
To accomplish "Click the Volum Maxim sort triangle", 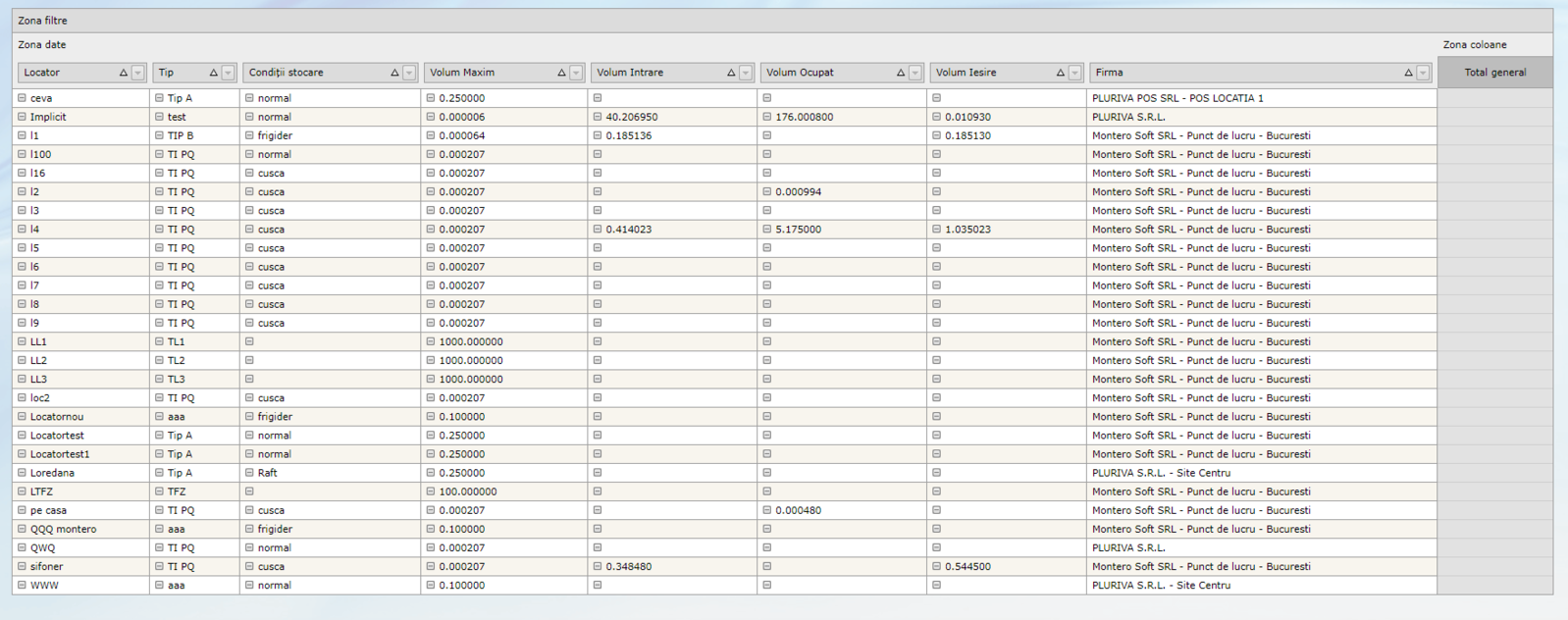I will [561, 73].
